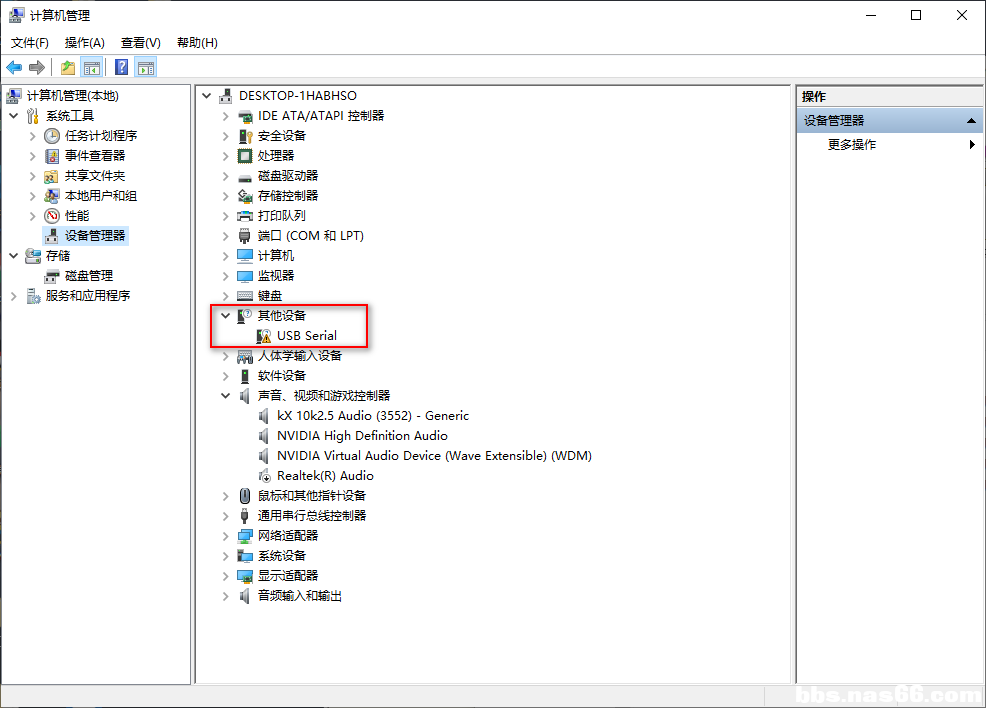Select the USB Serial warning device icon
Viewport: 986px width, 708px height.
coord(264,336)
